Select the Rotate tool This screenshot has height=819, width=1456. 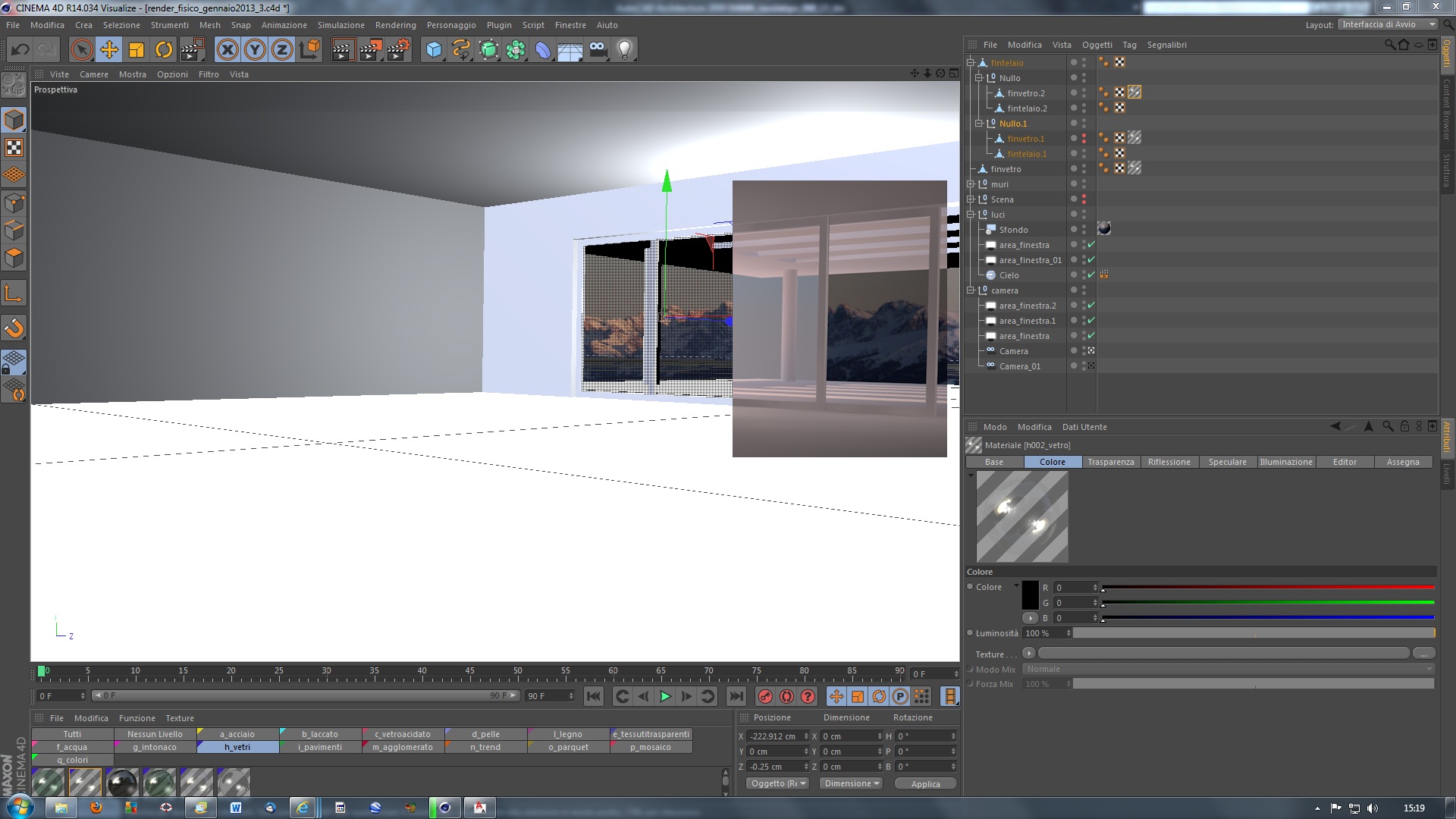164,50
